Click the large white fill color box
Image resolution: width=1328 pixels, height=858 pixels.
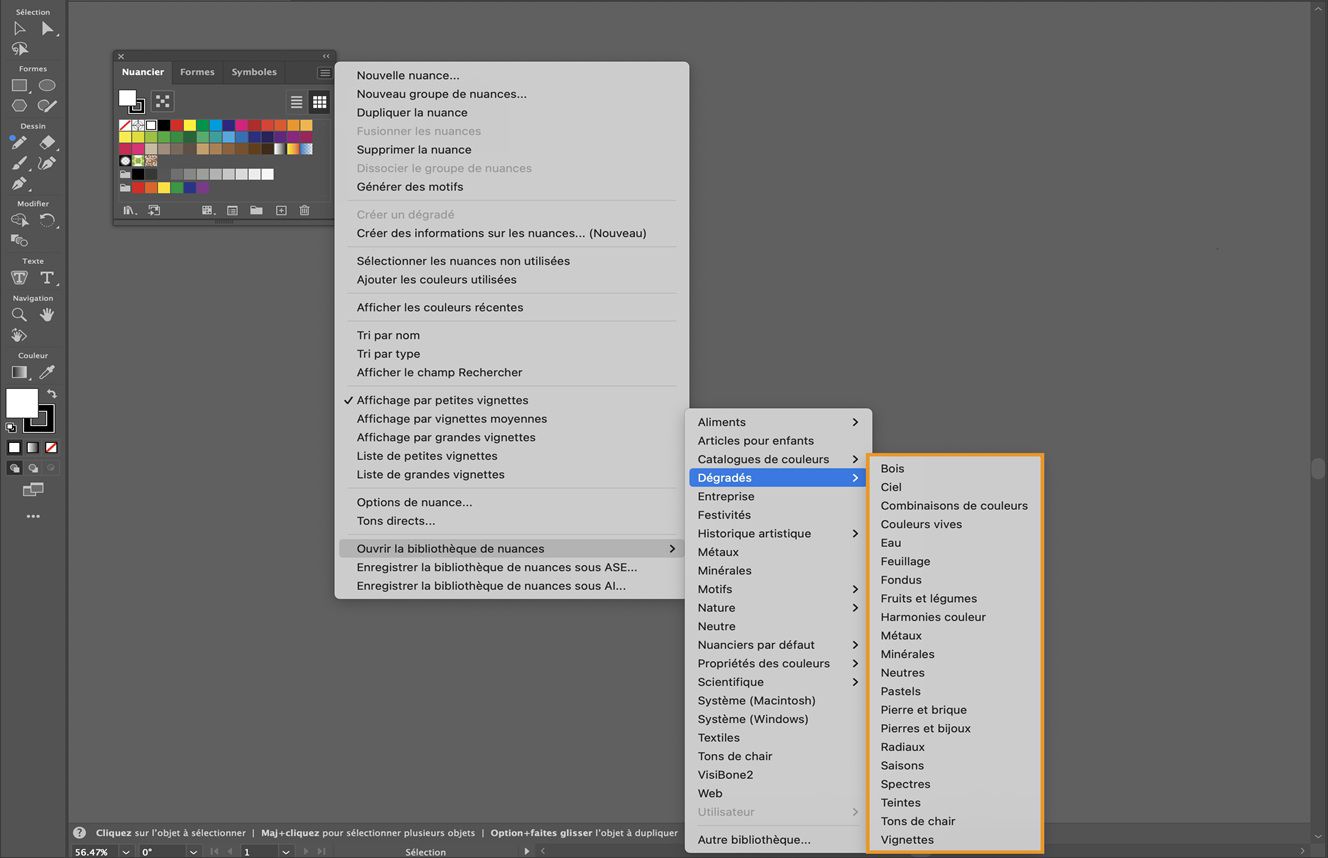coord(22,403)
